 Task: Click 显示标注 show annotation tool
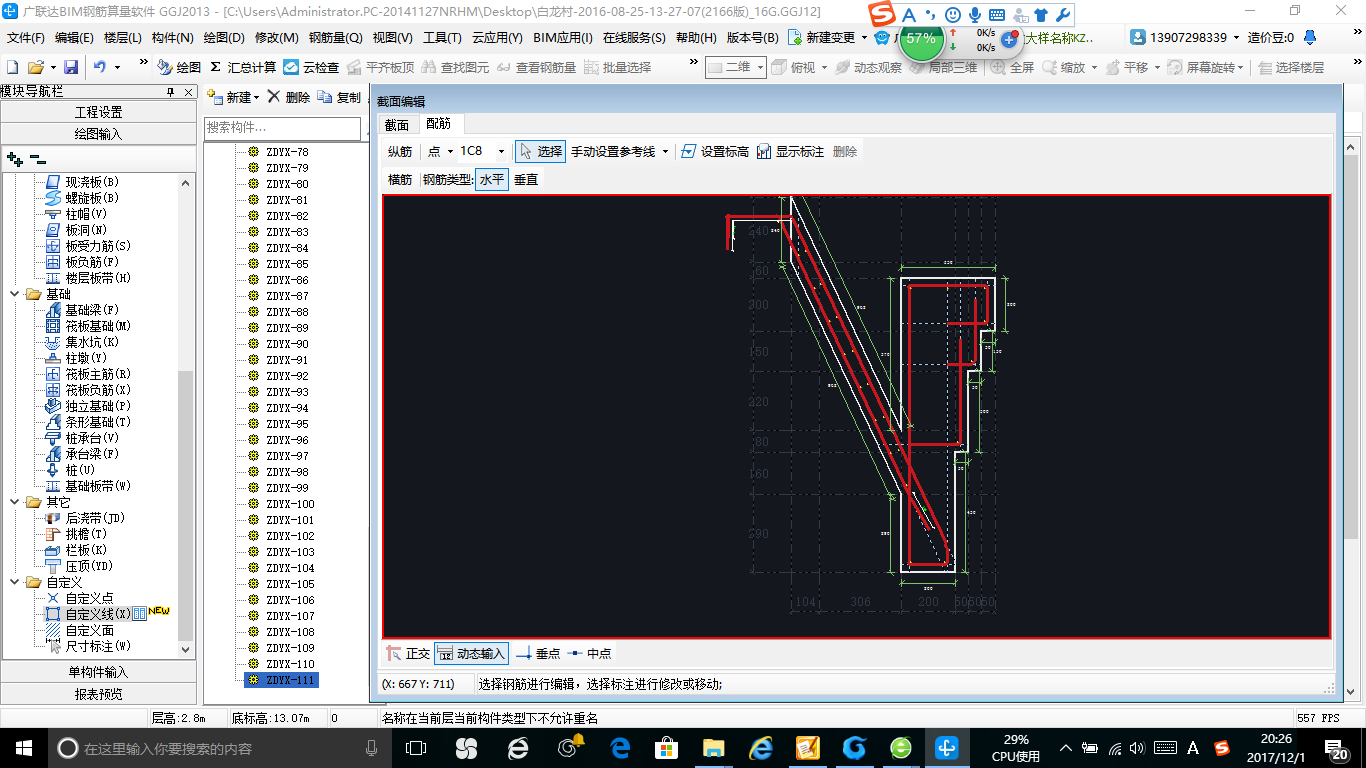(790, 151)
